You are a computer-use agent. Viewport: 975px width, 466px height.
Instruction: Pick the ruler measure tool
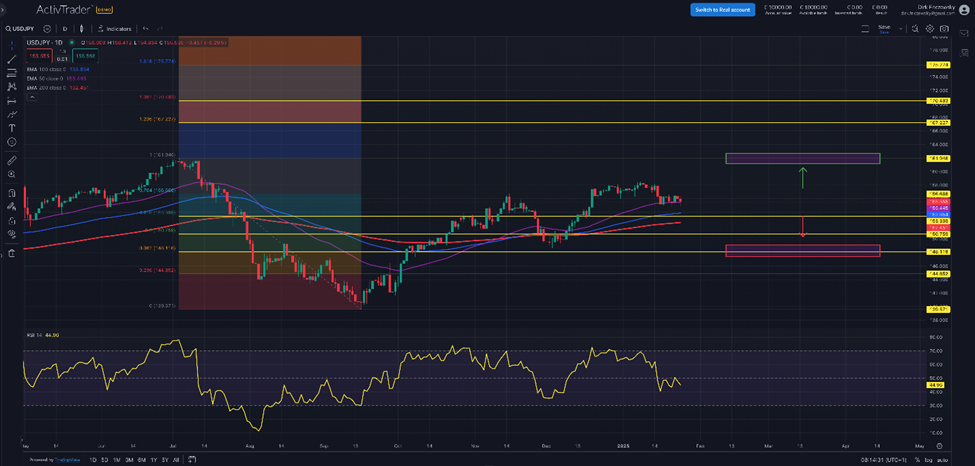[12, 160]
